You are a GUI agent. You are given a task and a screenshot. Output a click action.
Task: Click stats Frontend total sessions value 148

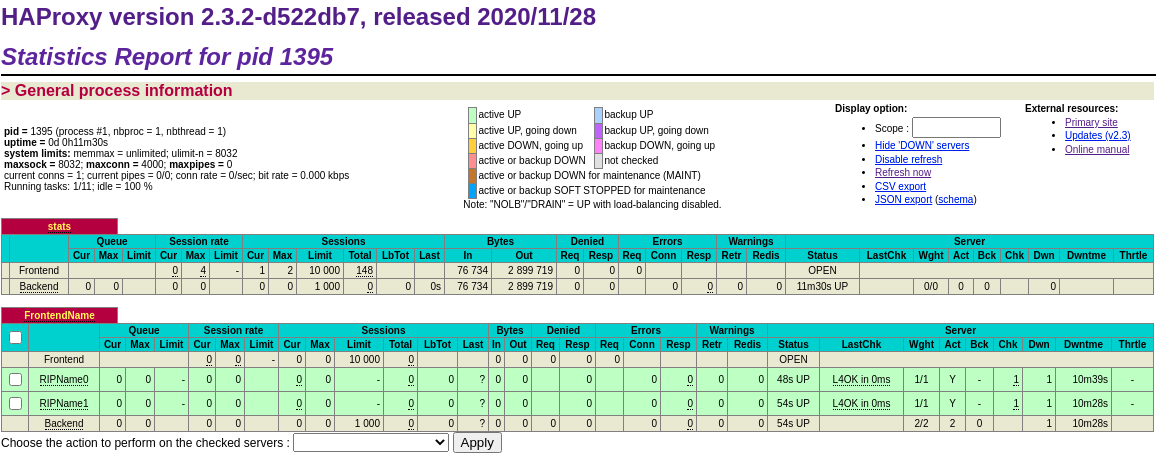click(x=364, y=270)
